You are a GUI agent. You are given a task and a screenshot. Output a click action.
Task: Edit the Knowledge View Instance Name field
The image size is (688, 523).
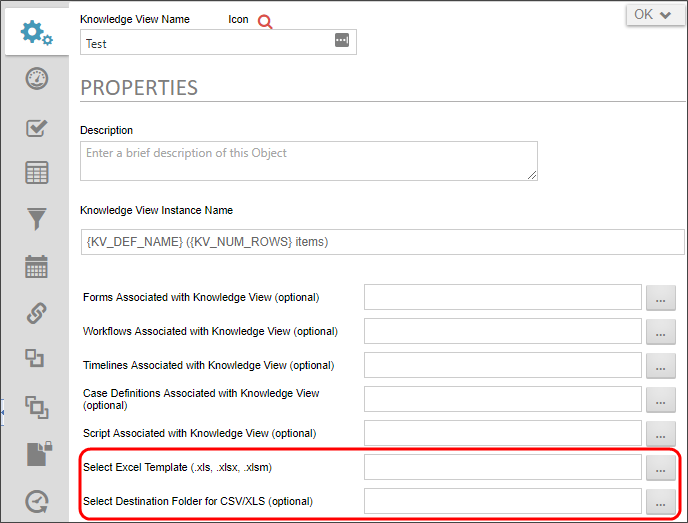pos(382,242)
